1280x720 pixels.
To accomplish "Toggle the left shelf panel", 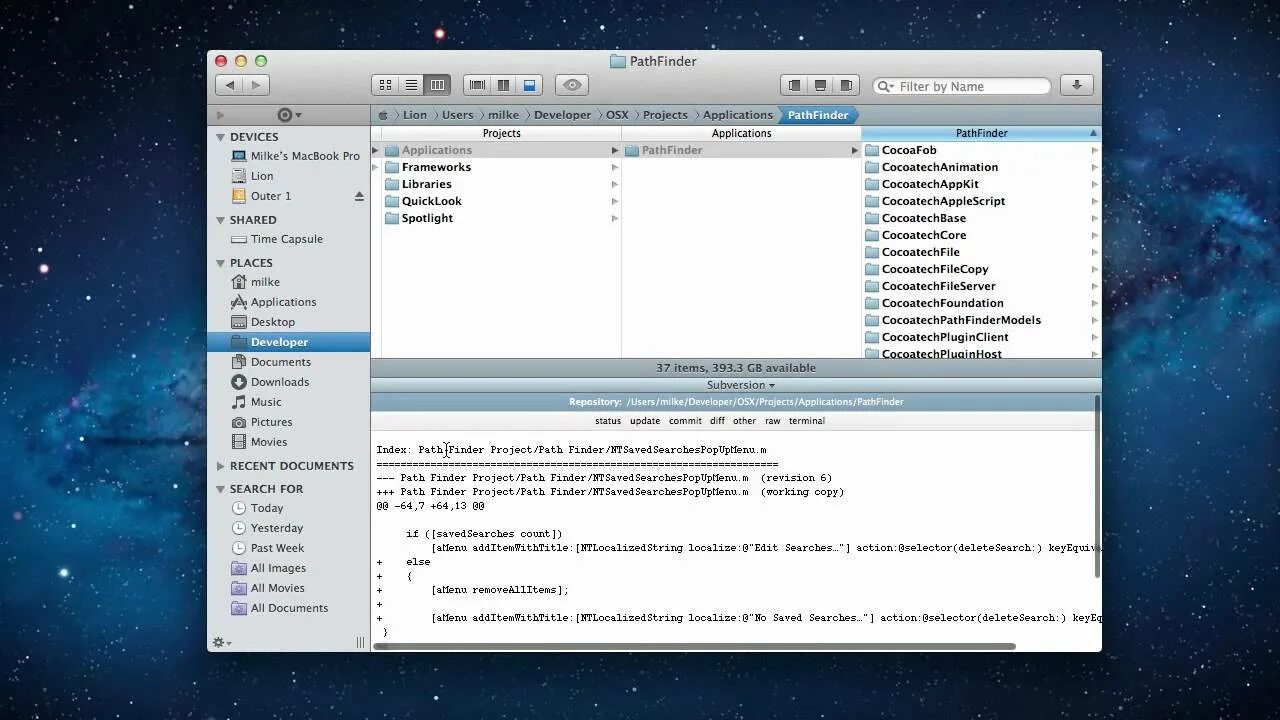I will pyautogui.click(x=794, y=86).
